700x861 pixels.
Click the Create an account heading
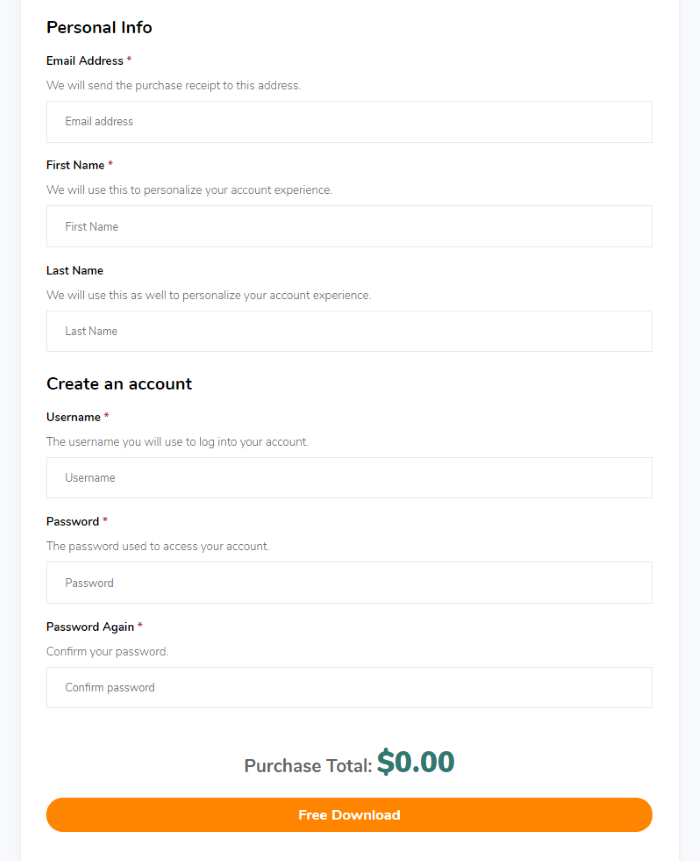click(x=119, y=384)
